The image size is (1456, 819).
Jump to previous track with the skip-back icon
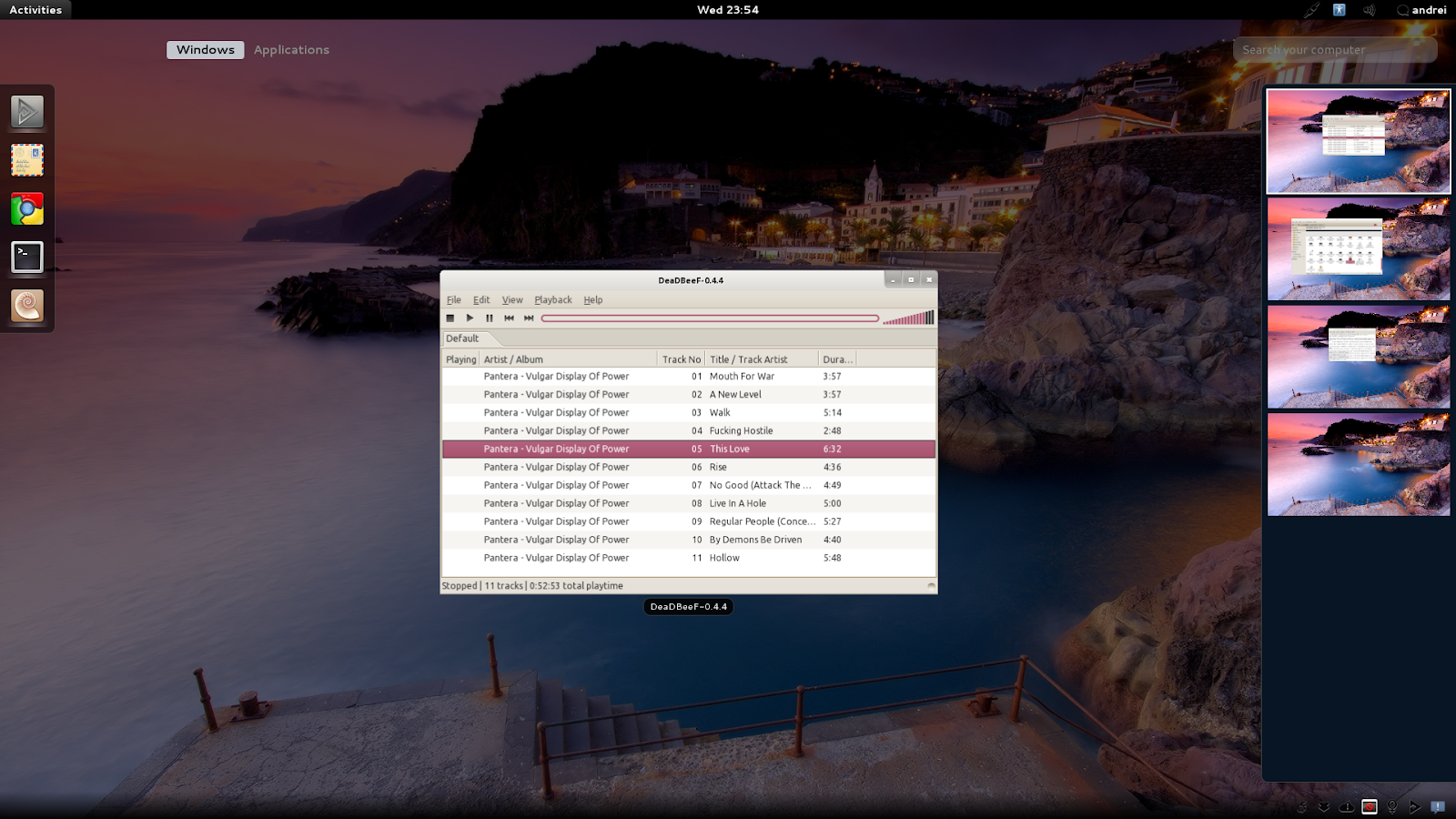(509, 318)
